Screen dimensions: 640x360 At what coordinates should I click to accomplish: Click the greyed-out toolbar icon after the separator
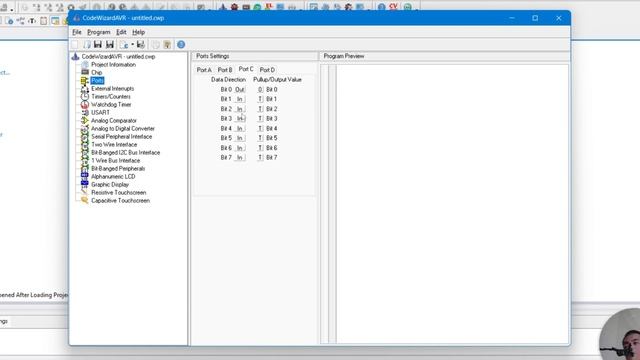pos(156,44)
